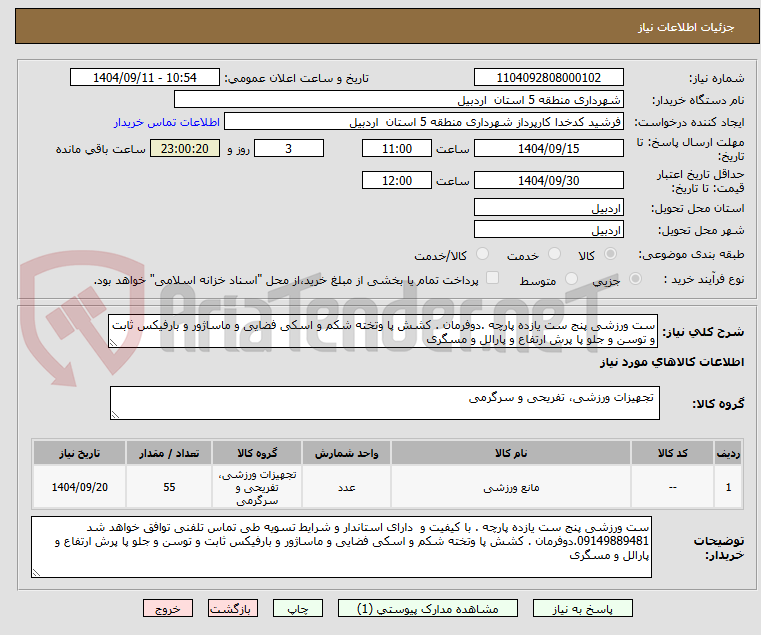Click the چاپ print button

[x=298, y=608]
